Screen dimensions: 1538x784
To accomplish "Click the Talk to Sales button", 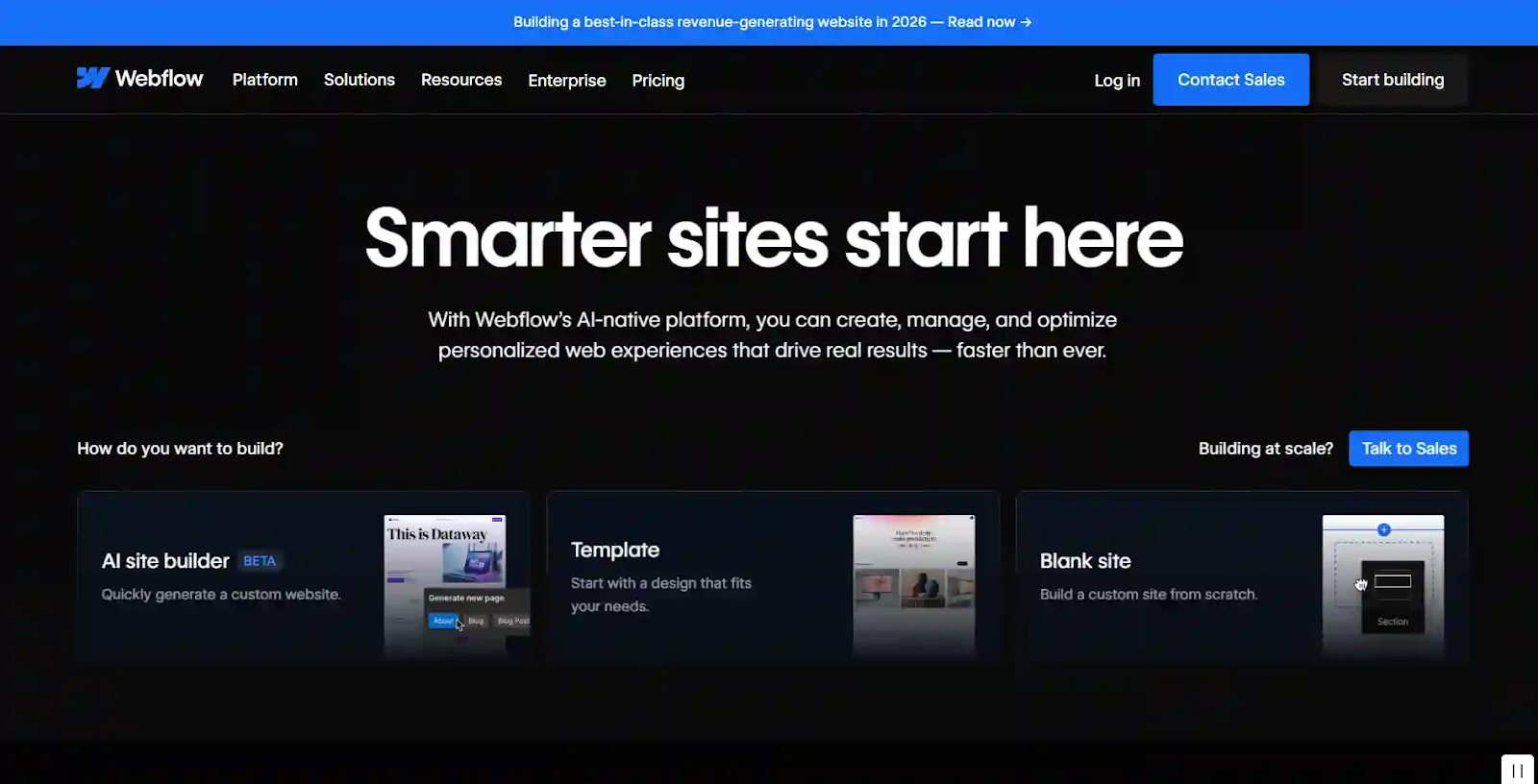I will tap(1409, 449).
